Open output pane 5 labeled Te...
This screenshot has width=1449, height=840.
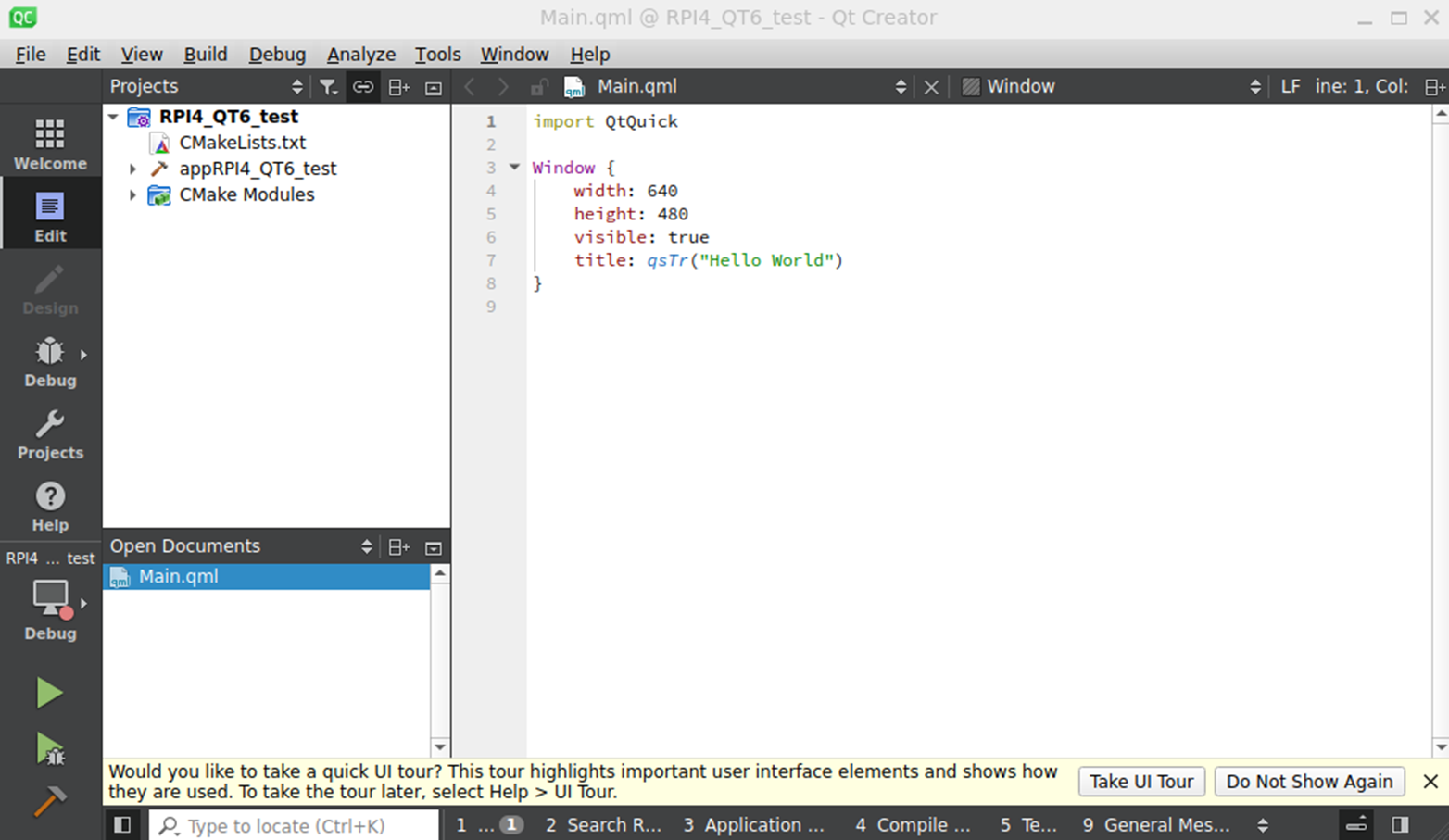coord(1028,824)
